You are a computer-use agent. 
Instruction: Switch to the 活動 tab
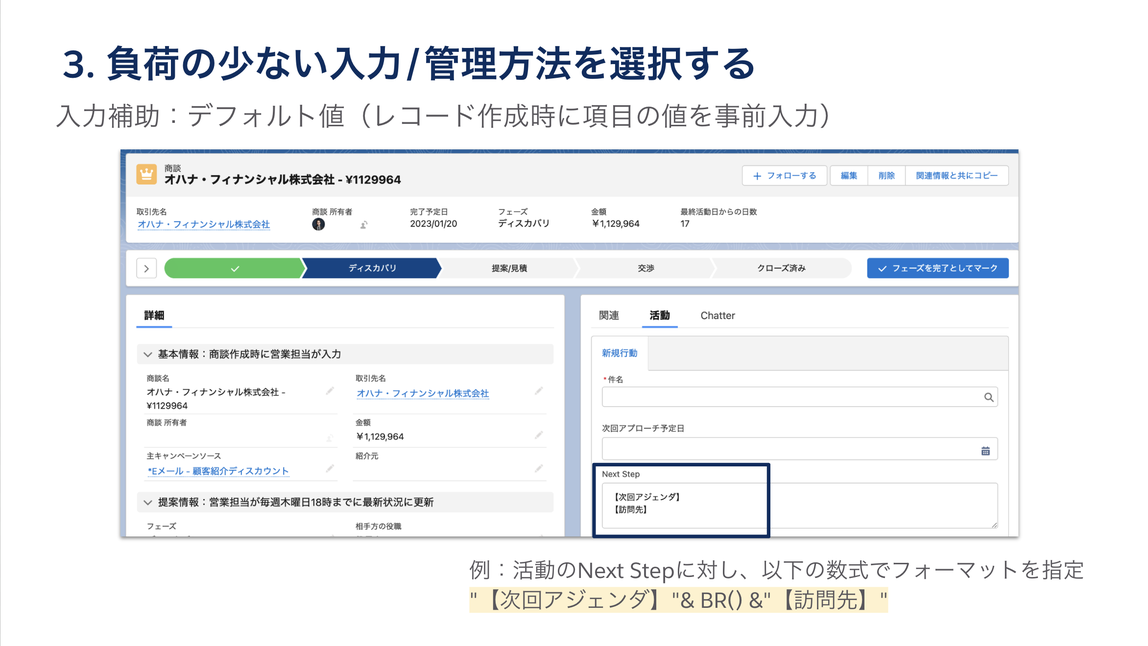click(x=660, y=316)
